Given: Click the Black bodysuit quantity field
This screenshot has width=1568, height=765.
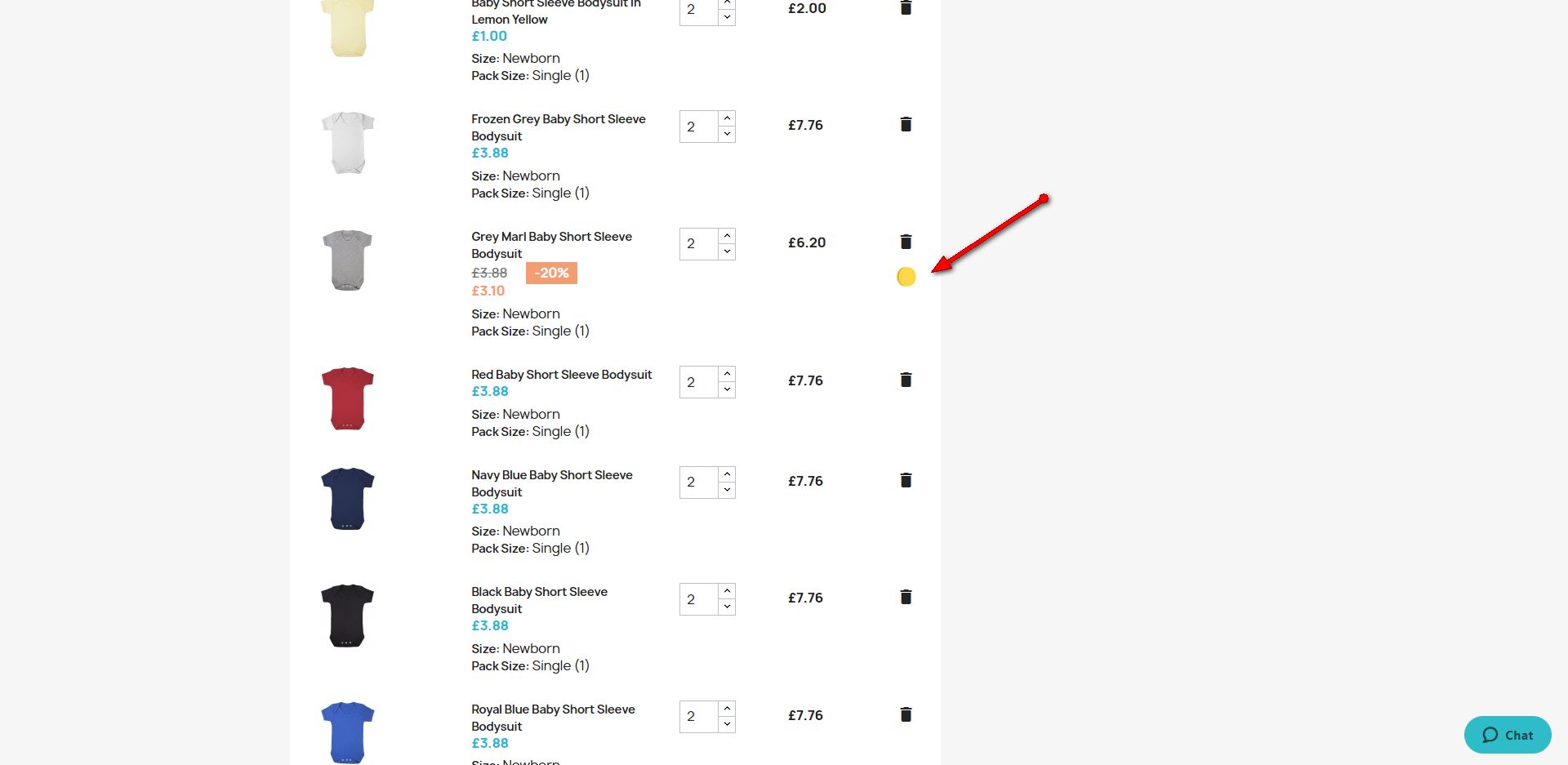Looking at the screenshot, I should click(697, 599).
